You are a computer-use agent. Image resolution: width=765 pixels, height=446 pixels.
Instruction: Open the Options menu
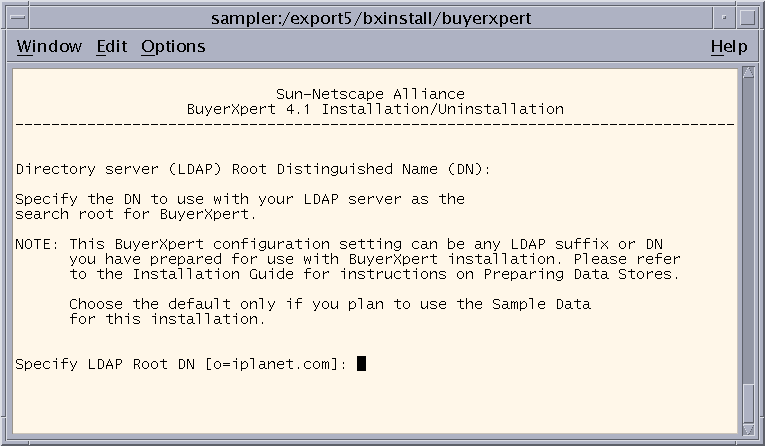click(x=173, y=46)
